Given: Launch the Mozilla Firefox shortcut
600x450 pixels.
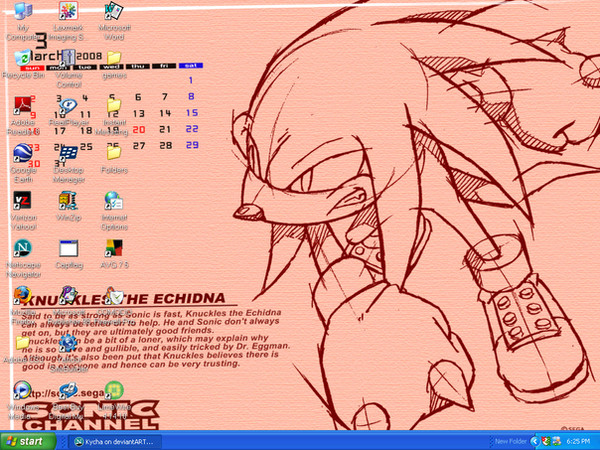Looking at the screenshot, I should pos(23,295).
